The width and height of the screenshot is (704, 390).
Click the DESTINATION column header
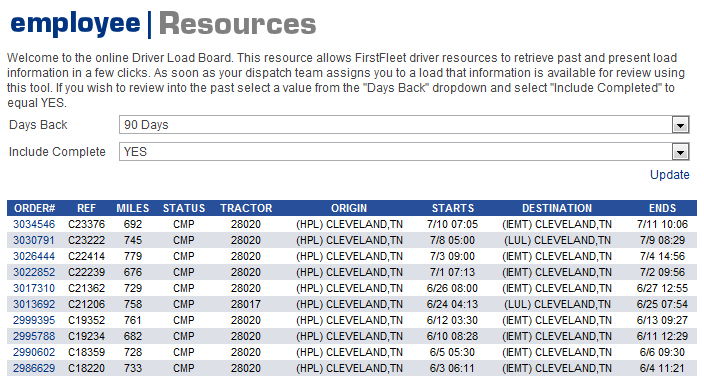557,208
